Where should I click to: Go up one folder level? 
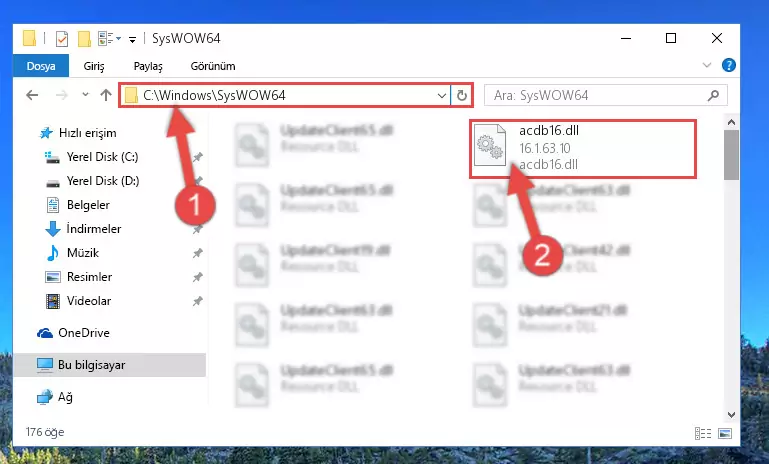coord(106,95)
